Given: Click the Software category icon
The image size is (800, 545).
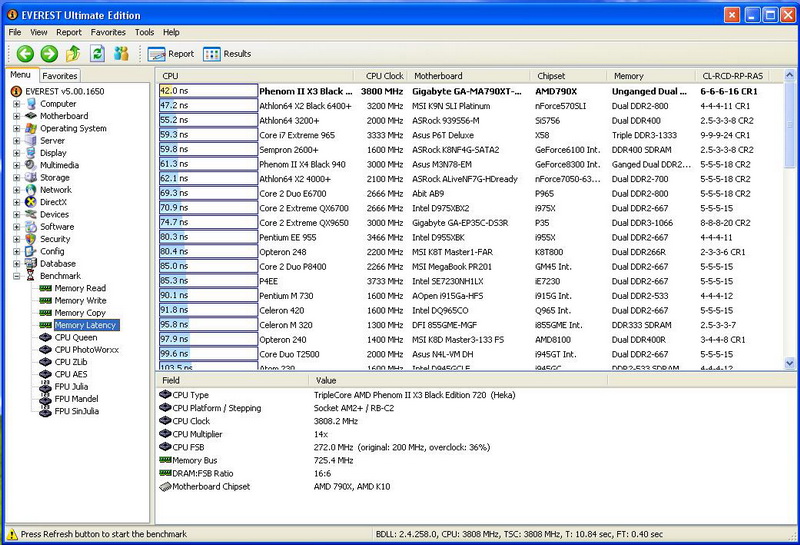Looking at the screenshot, I should (x=31, y=227).
